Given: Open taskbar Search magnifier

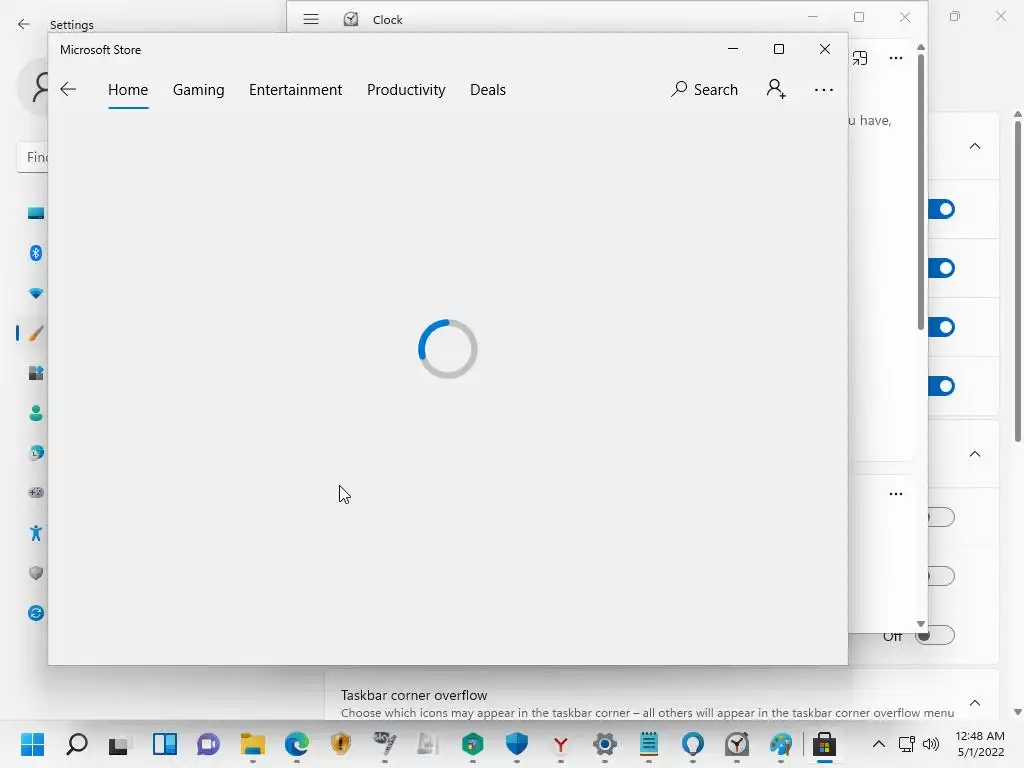Looking at the screenshot, I should tap(76, 744).
